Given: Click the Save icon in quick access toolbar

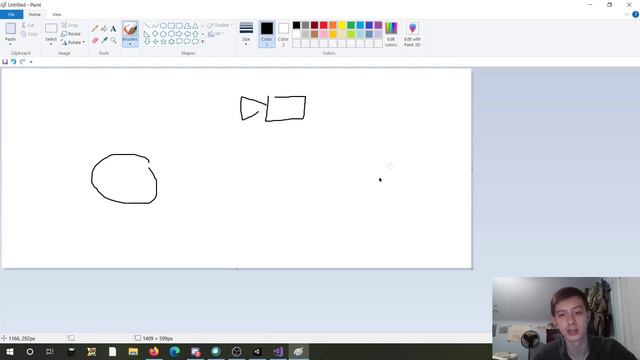Looking at the screenshot, I should click(x=5, y=62).
